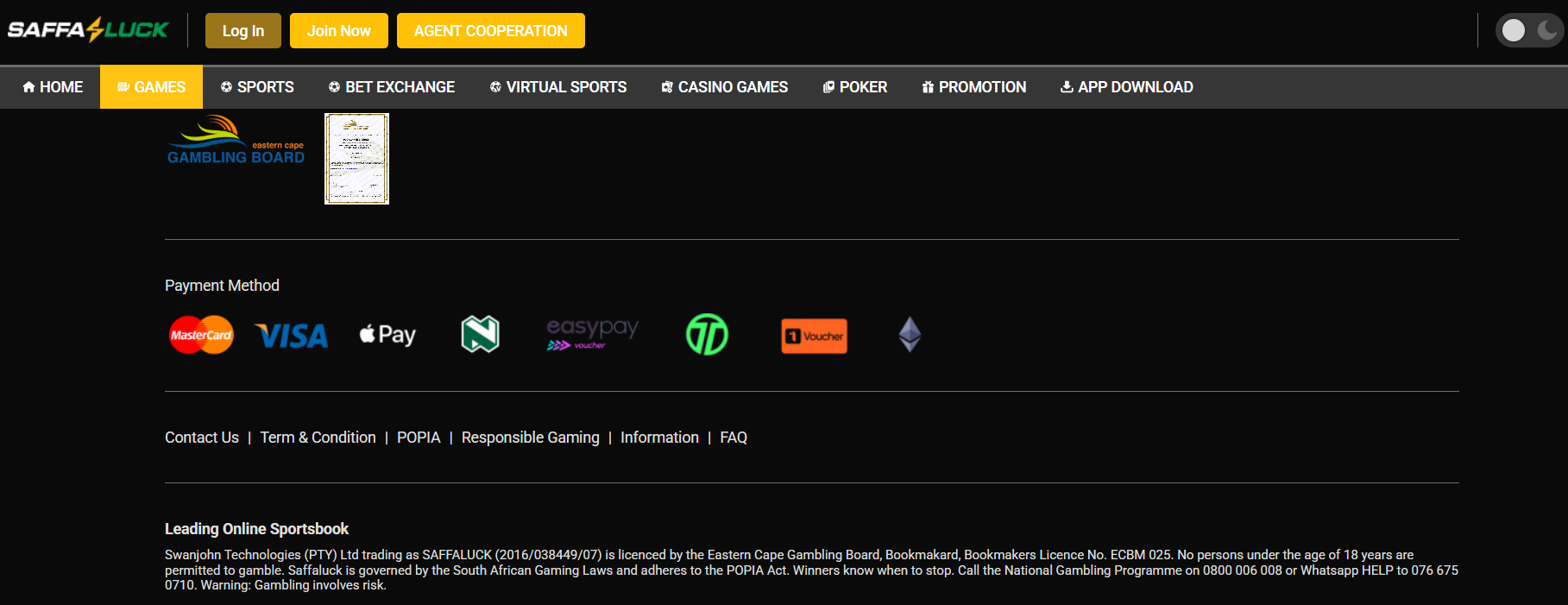Choose the Apple Pay icon
The height and width of the screenshot is (605, 1568).
point(387,335)
